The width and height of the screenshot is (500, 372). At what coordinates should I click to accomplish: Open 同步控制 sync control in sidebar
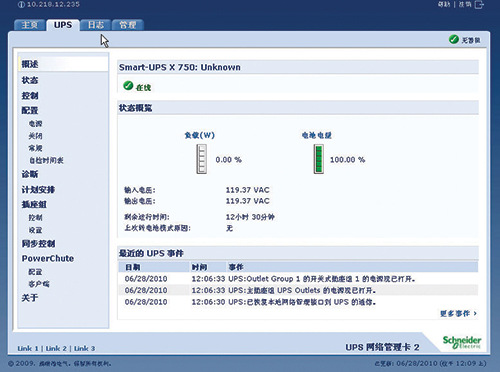pos(38,244)
